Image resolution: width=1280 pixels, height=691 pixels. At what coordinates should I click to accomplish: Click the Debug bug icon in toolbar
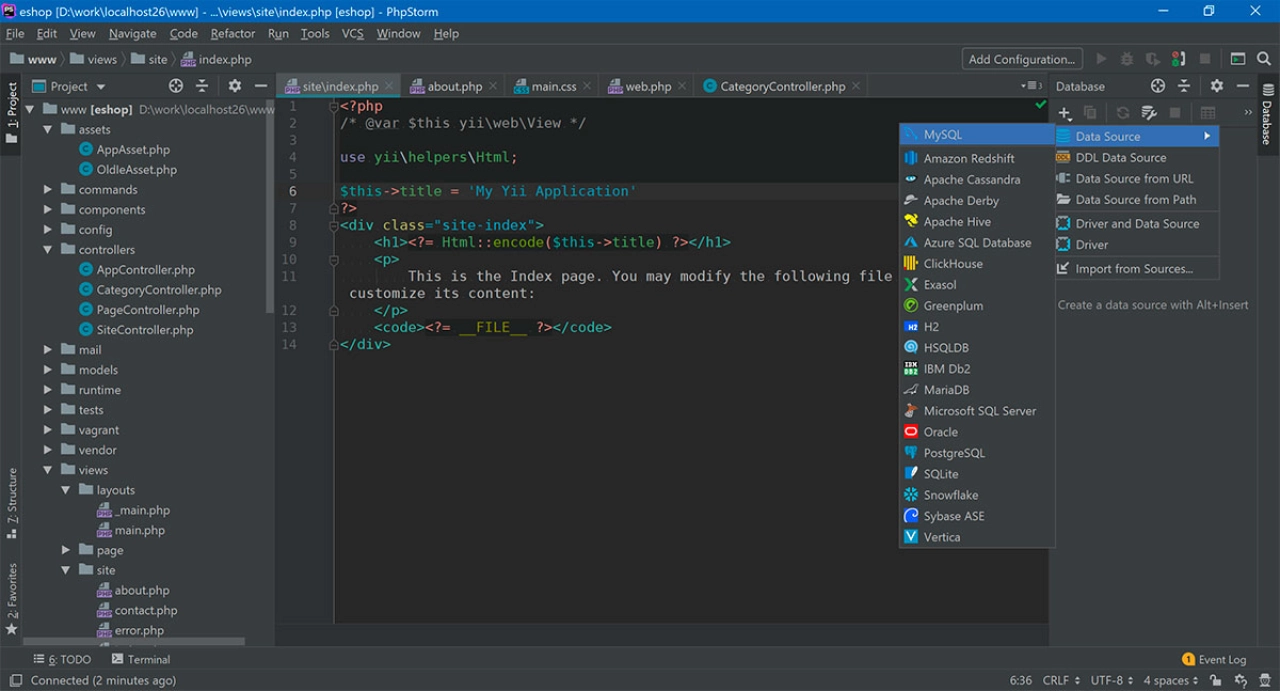[x=1128, y=59]
